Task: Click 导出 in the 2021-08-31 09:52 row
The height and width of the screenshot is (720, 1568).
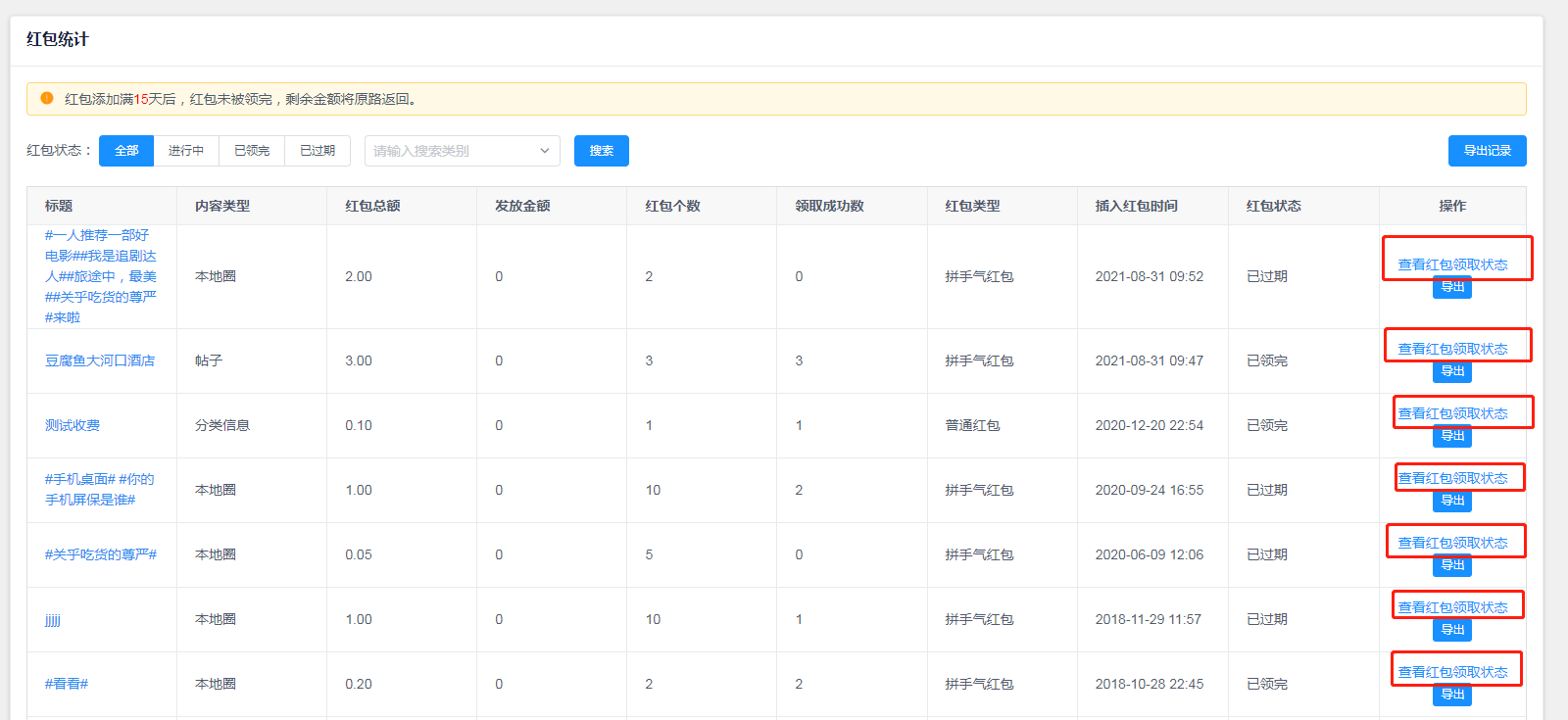Action: coord(1452,287)
